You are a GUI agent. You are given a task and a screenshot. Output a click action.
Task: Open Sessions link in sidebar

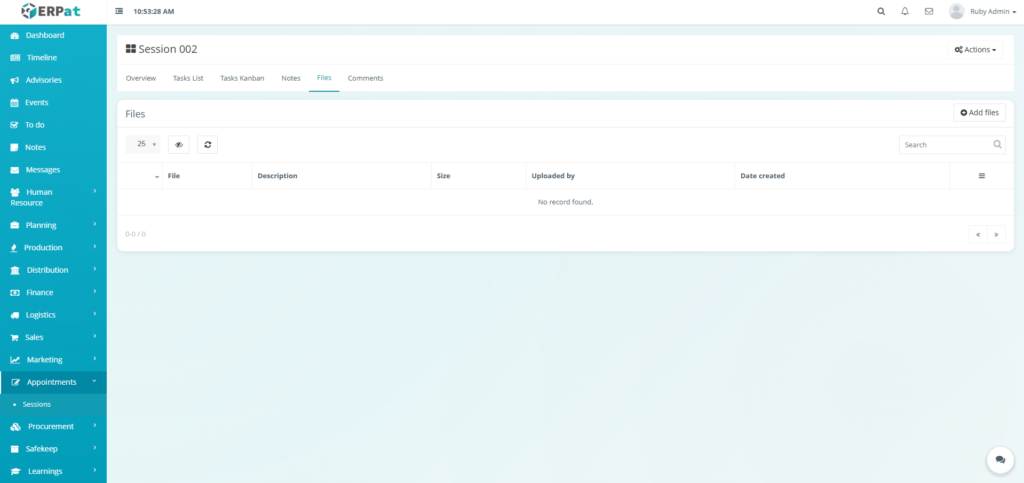pos(37,404)
